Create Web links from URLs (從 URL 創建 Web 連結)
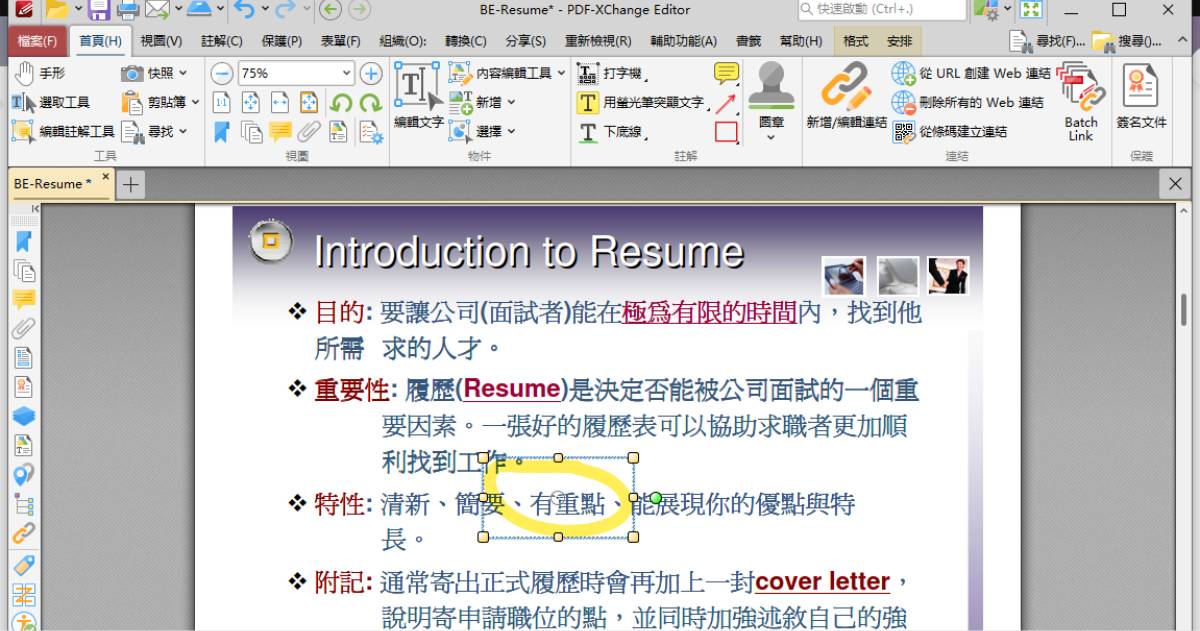The height and width of the screenshot is (631, 1200). pyautogui.click(x=972, y=73)
